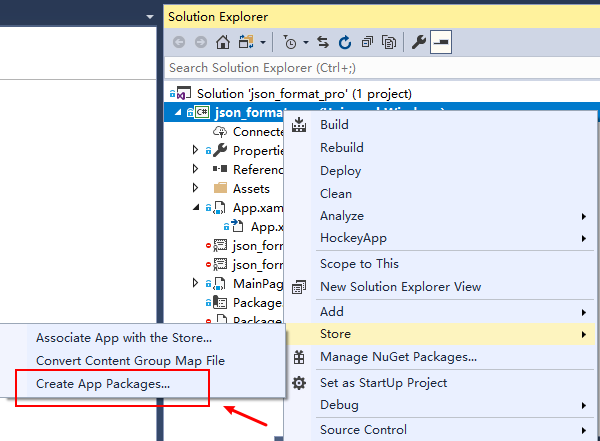The width and height of the screenshot is (600, 441).
Task: Choose Associate App with the Store...
Action: click(142, 338)
